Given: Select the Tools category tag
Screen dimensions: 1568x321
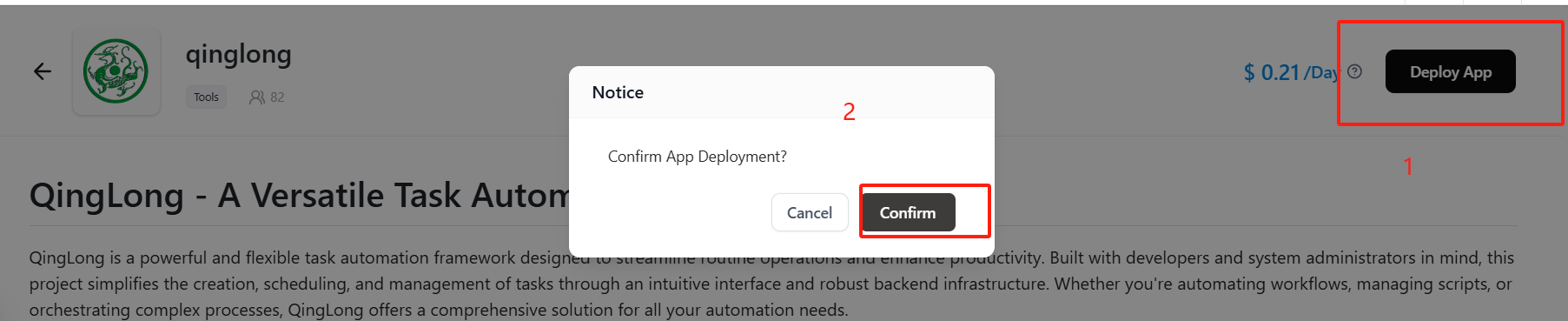Looking at the screenshot, I should point(206,97).
